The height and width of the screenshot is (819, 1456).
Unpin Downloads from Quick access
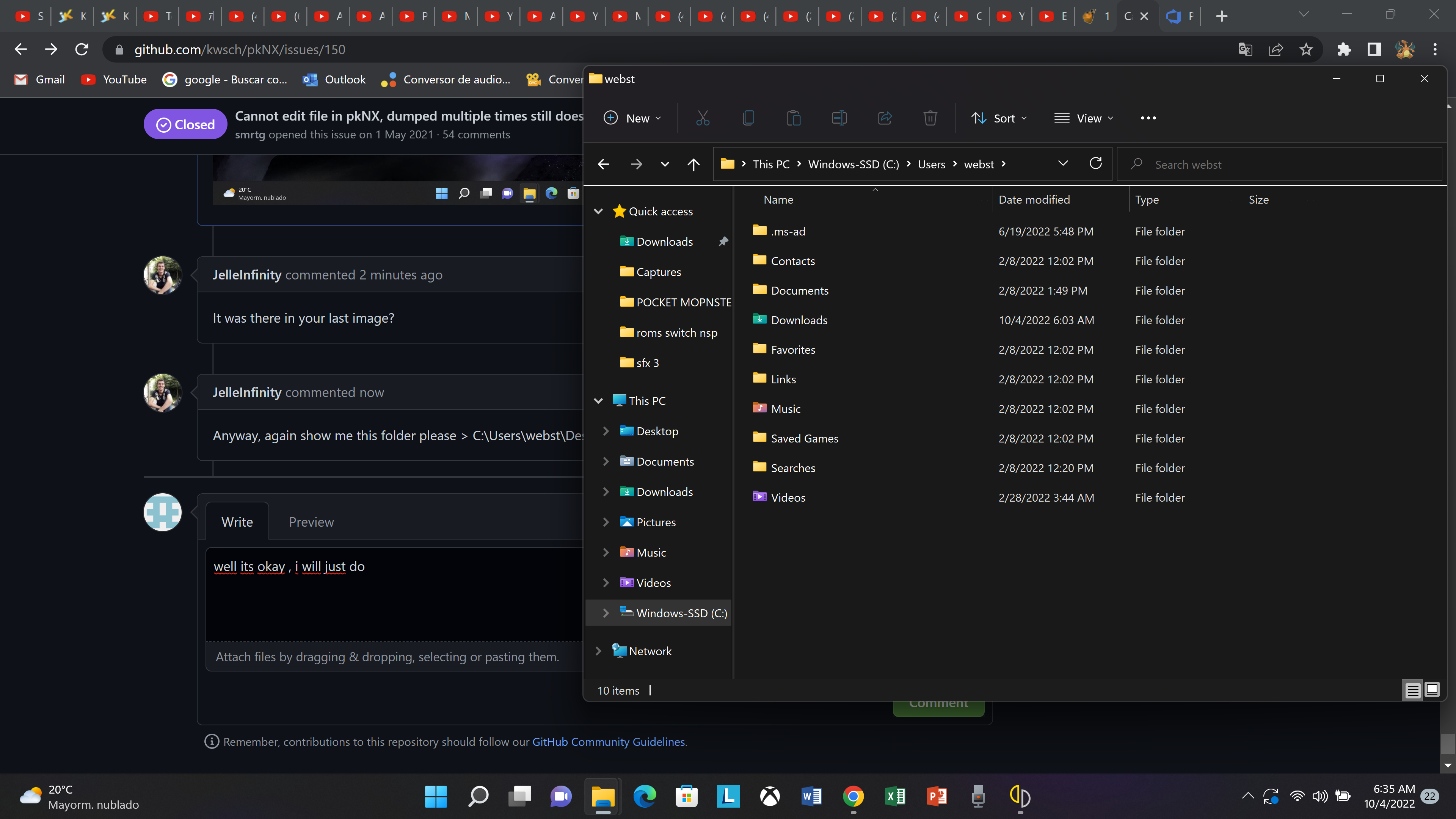point(723,242)
